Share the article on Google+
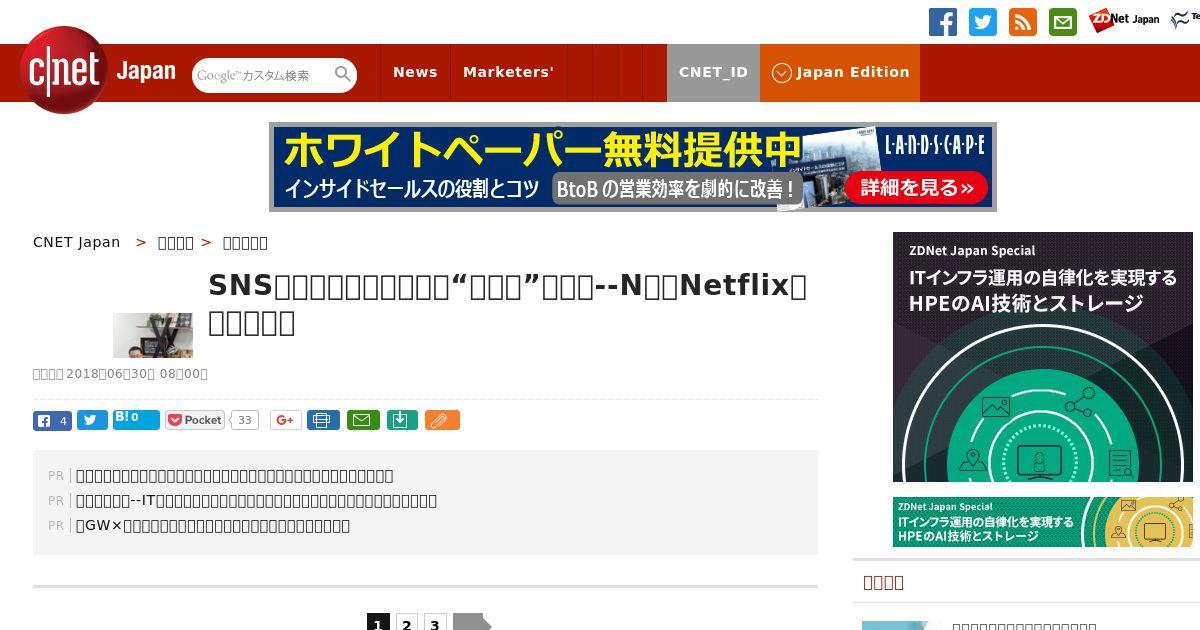Viewport: 1200px width, 630px height. point(285,420)
